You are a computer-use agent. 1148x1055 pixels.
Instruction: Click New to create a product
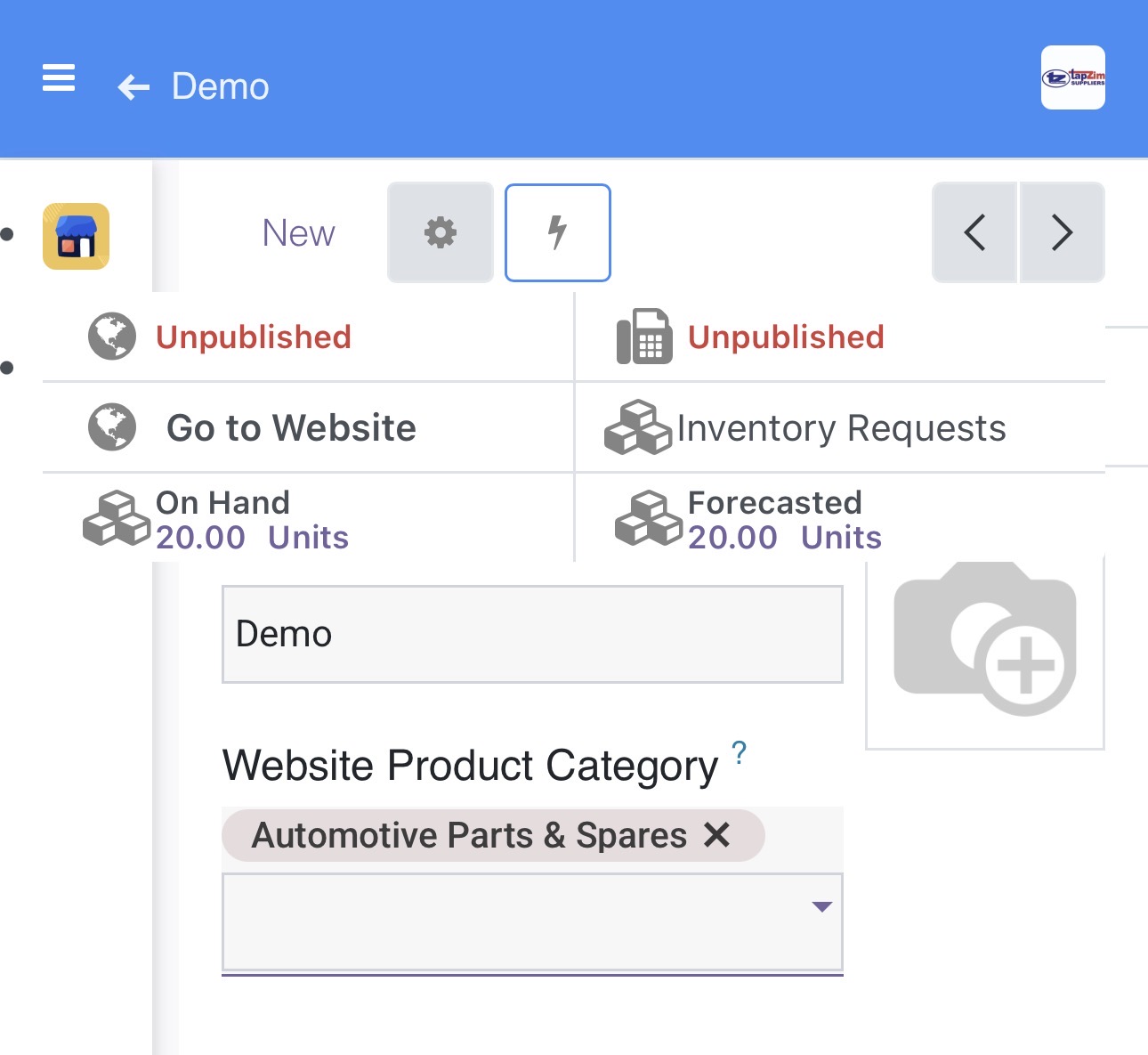(x=298, y=233)
